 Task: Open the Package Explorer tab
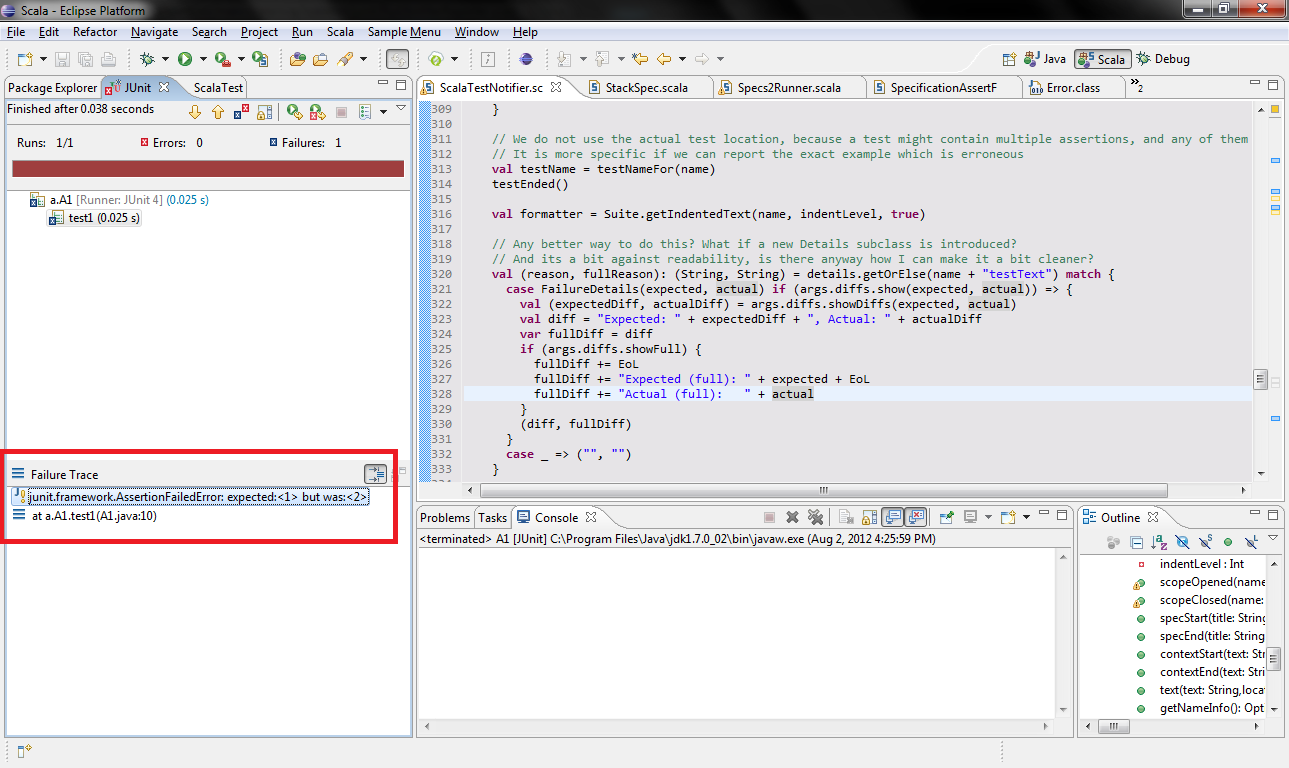point(53,88)
